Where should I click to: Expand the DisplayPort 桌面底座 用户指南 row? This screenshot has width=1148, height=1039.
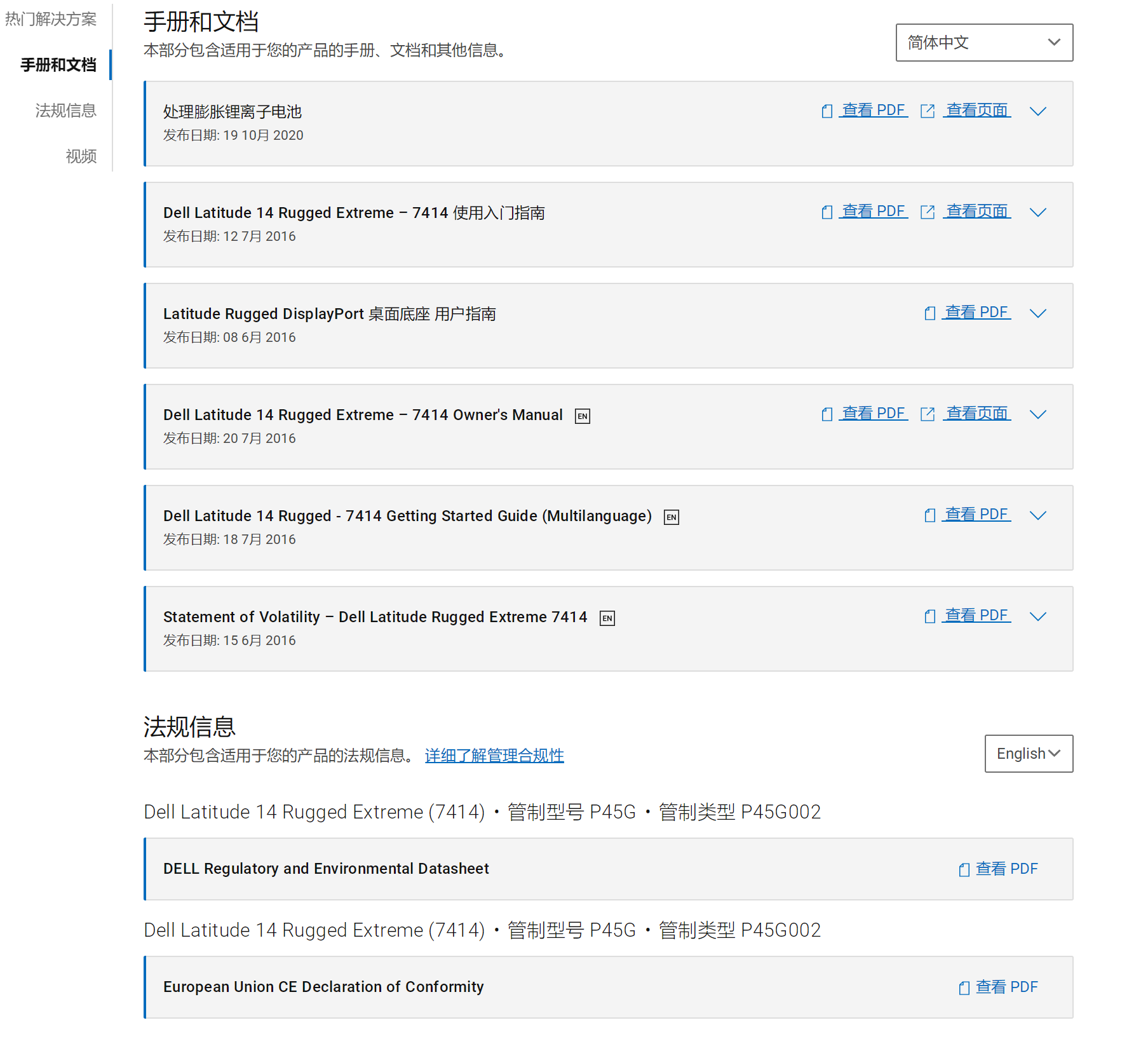(x=1038, y=314)
